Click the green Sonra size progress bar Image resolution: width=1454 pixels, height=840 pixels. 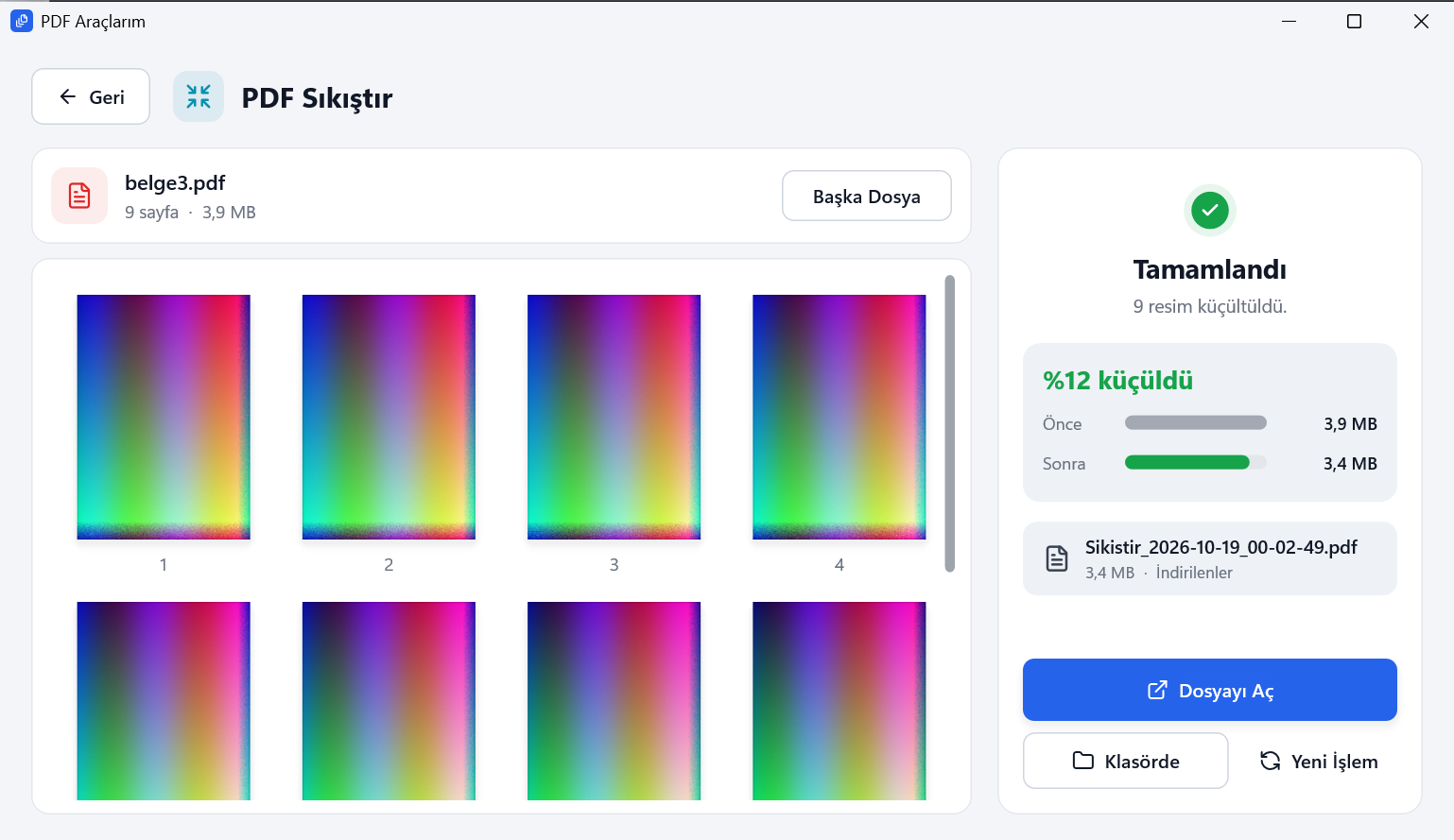(x=1187, y=462)
